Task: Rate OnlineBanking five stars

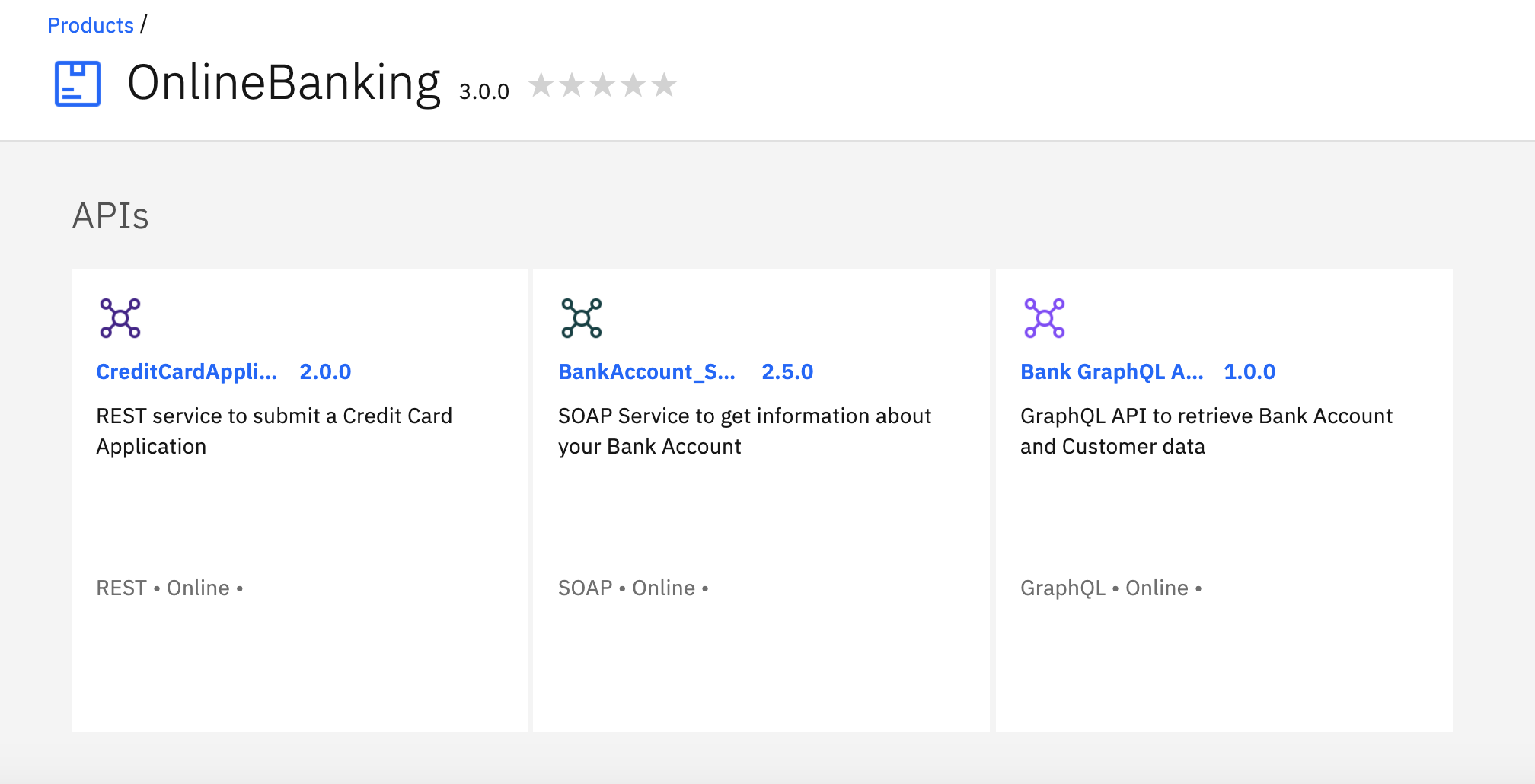Action: 664,84
